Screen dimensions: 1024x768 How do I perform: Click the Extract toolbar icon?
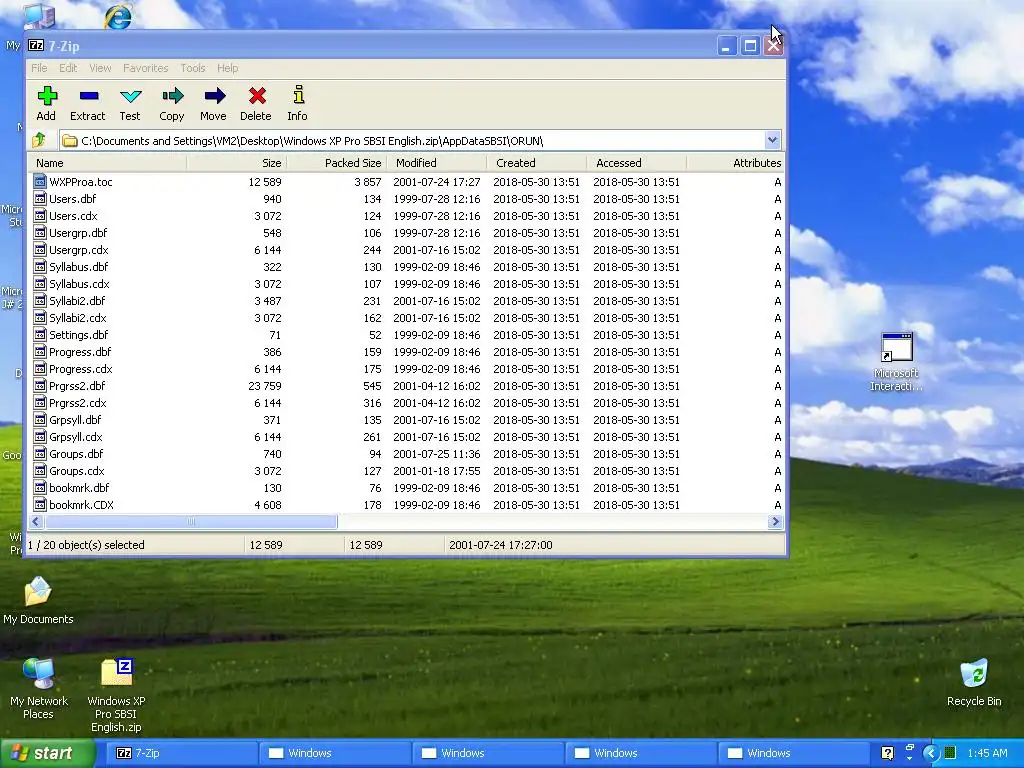88,97
